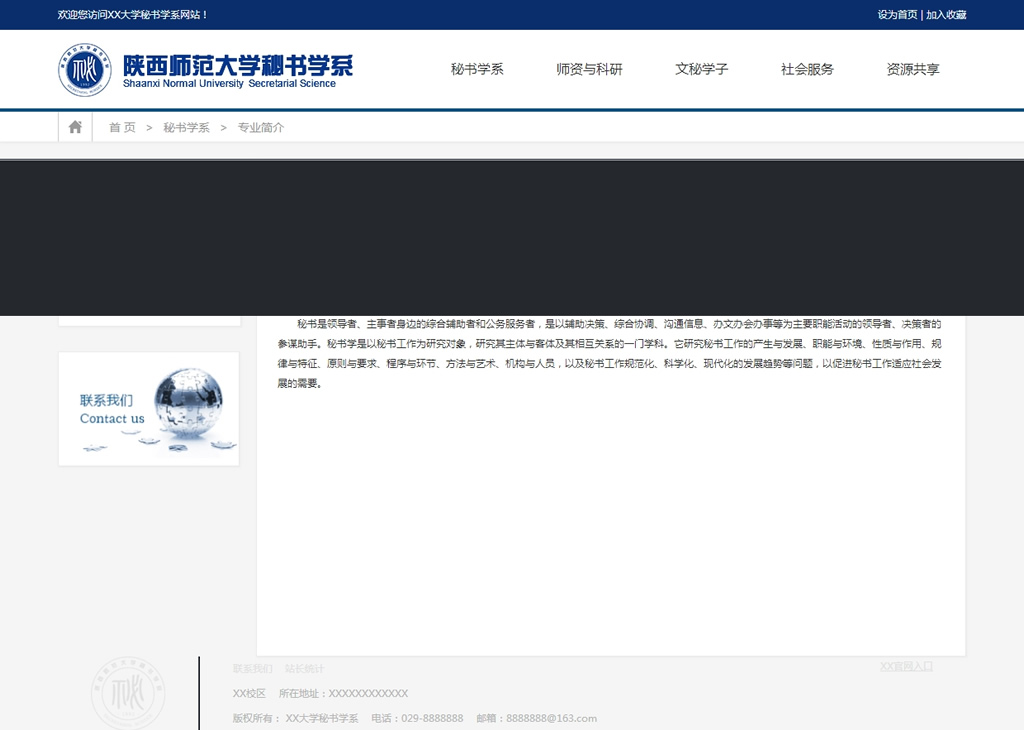Select 文秘学子 in the top navigation
Screen dimensions: 1024x730
click(x=701, y=69)
